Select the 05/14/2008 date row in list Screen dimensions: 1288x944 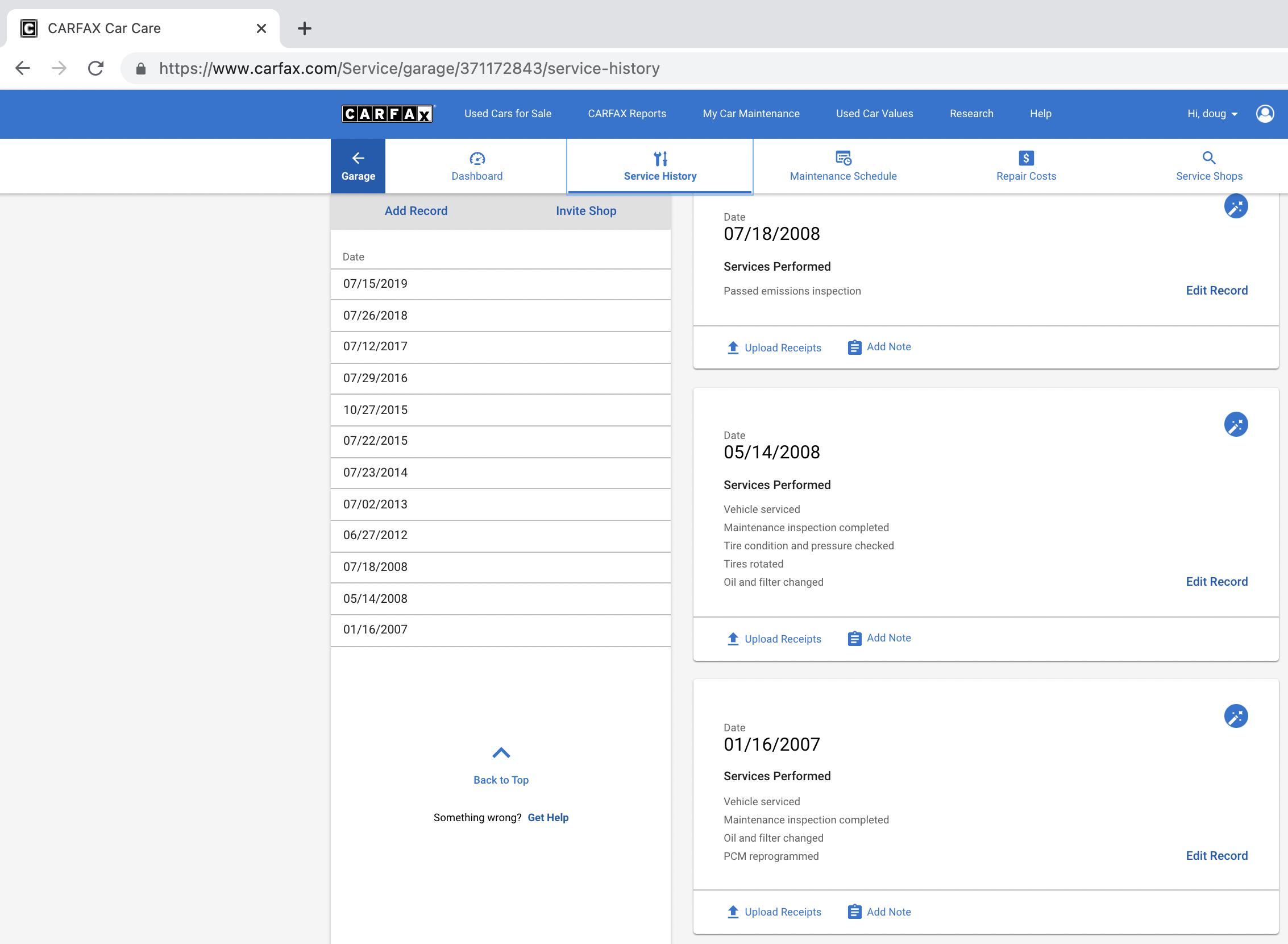(500, 598)
